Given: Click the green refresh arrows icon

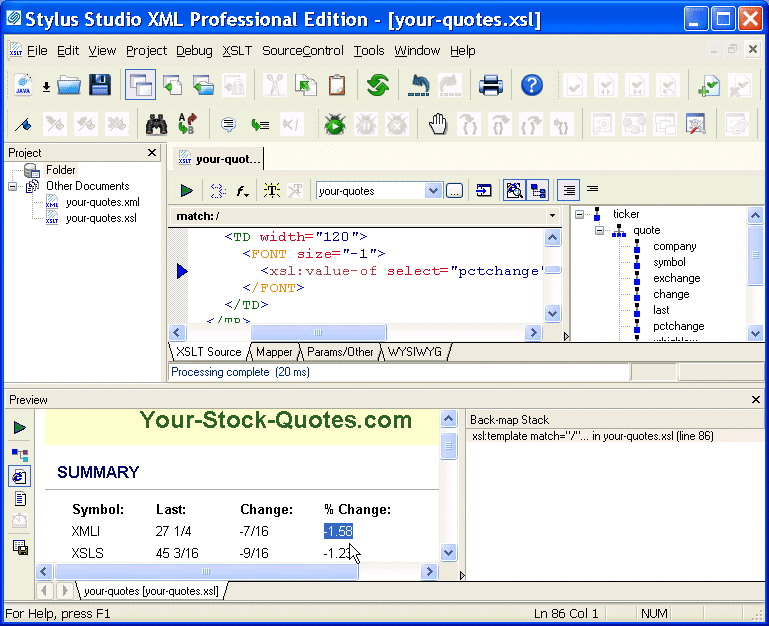Looking at the screenshot, I should tap(377, 86).
